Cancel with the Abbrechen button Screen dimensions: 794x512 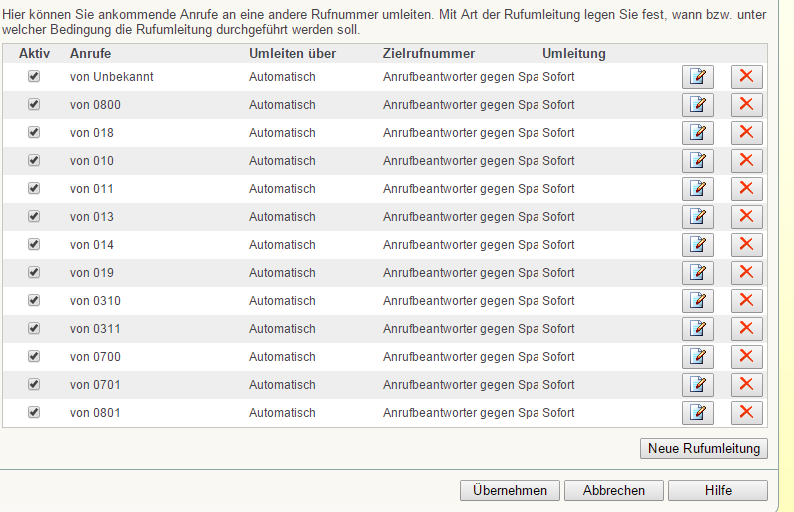click(614, 491)
